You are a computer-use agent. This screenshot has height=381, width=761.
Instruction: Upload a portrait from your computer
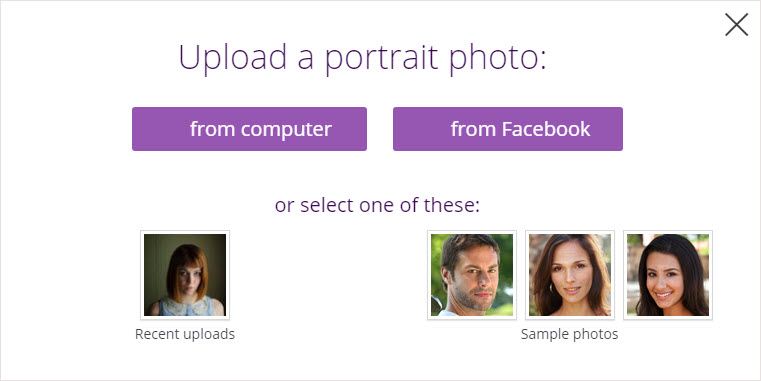249,129
